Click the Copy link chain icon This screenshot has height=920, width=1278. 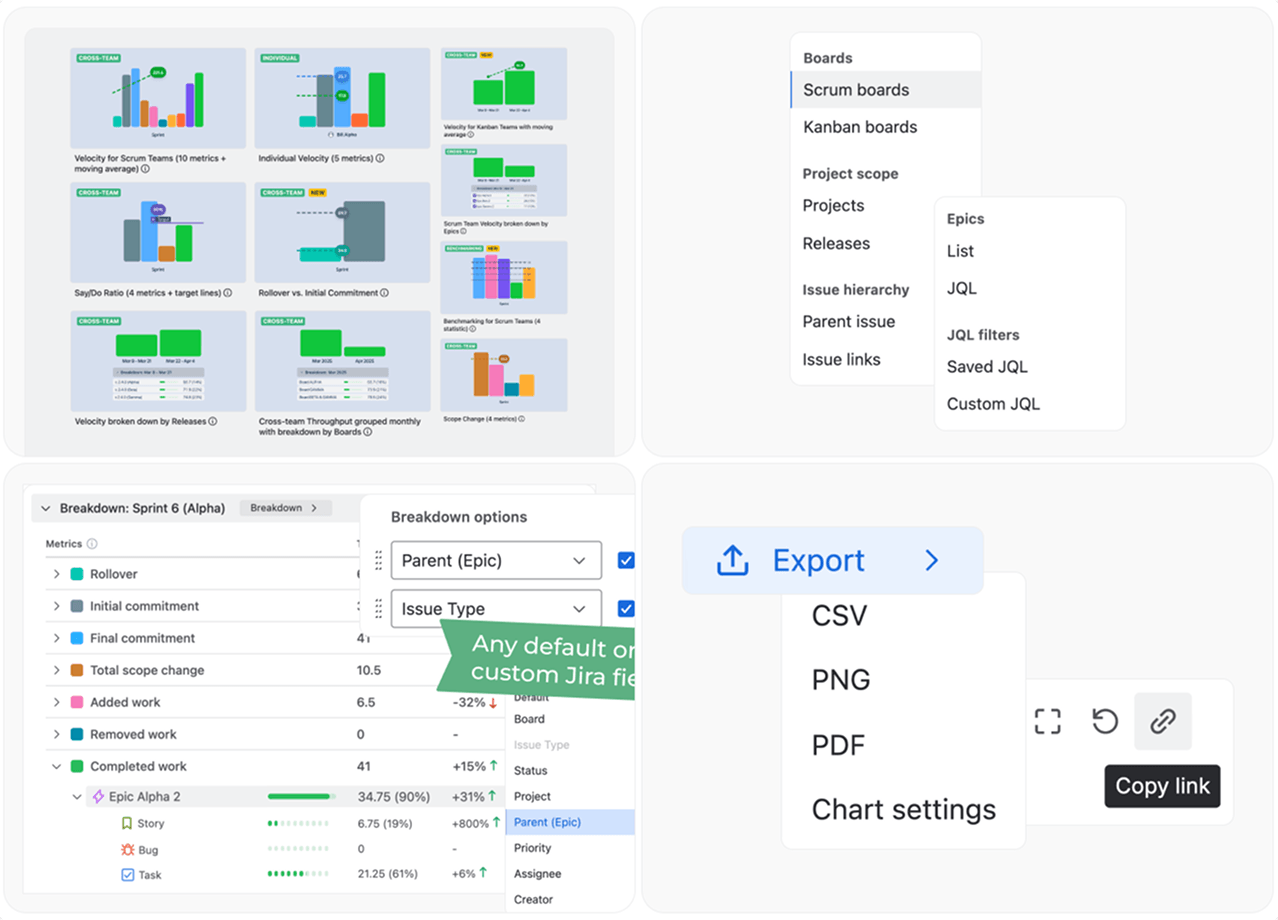click(x=1162, y=721)
